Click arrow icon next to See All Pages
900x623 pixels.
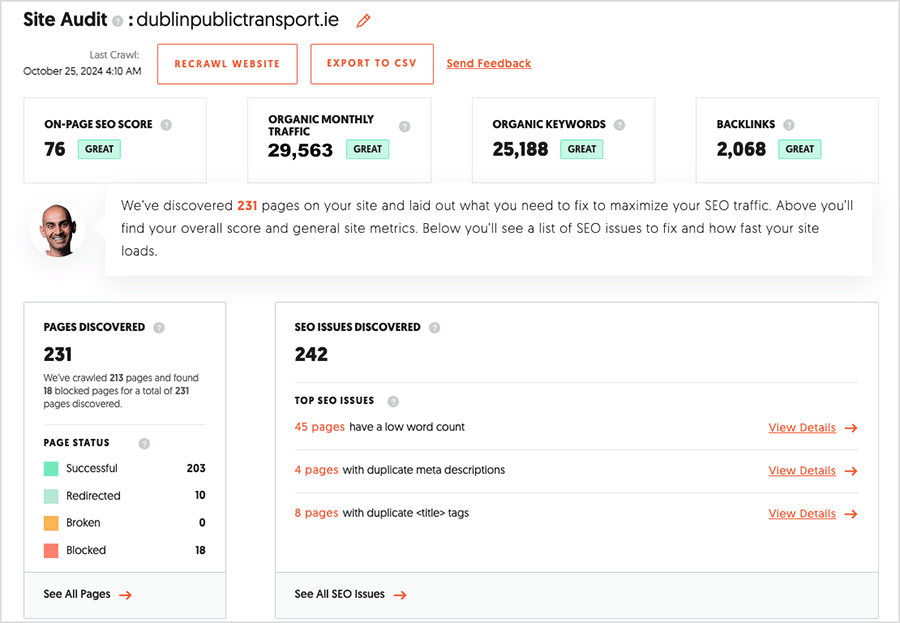click(x=125, y=595)
